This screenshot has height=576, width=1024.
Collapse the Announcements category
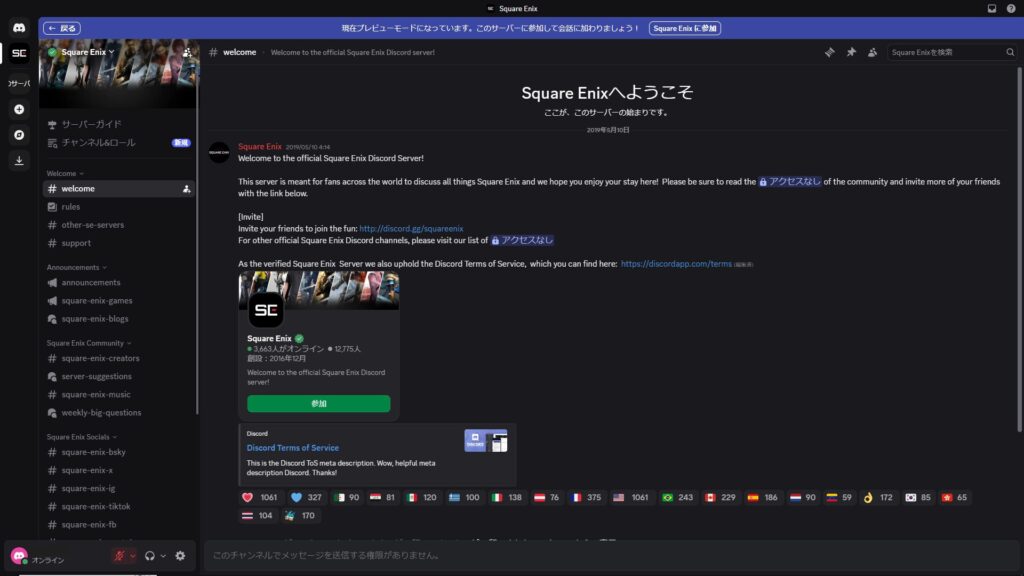[x=74, y=267]
